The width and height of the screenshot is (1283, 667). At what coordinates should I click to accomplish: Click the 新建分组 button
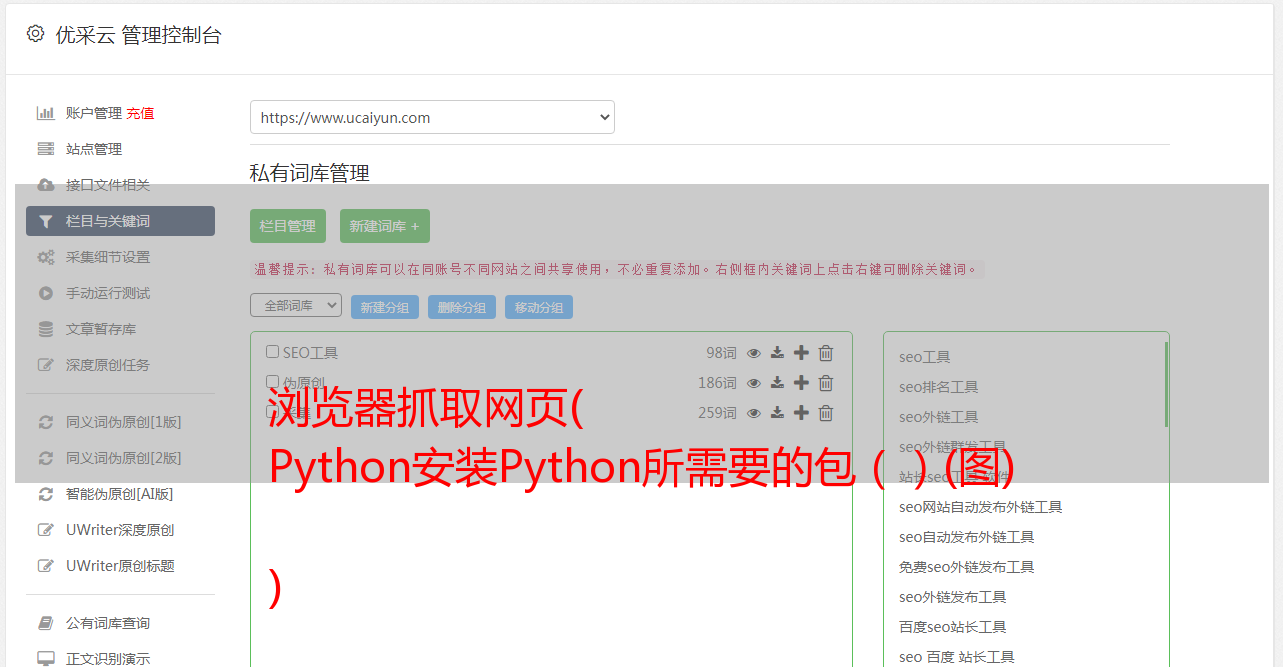point(385,307)
